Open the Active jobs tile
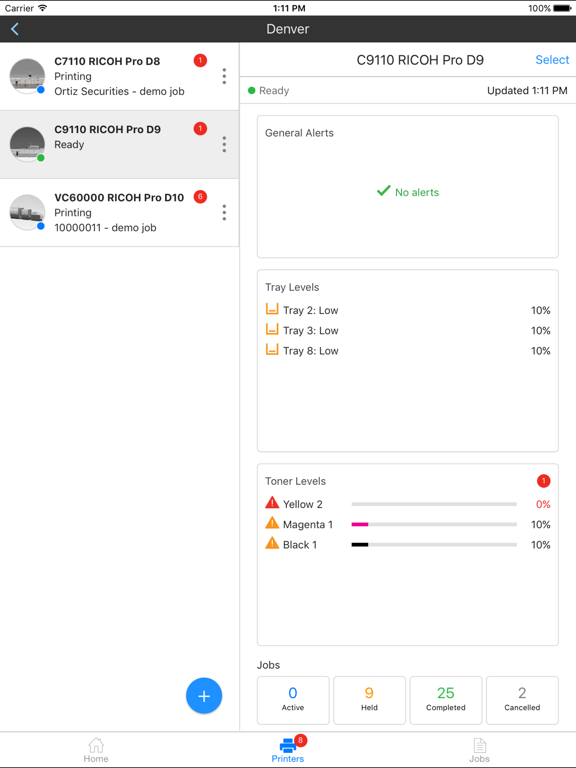The image size is (576, 768). [293, 700]
